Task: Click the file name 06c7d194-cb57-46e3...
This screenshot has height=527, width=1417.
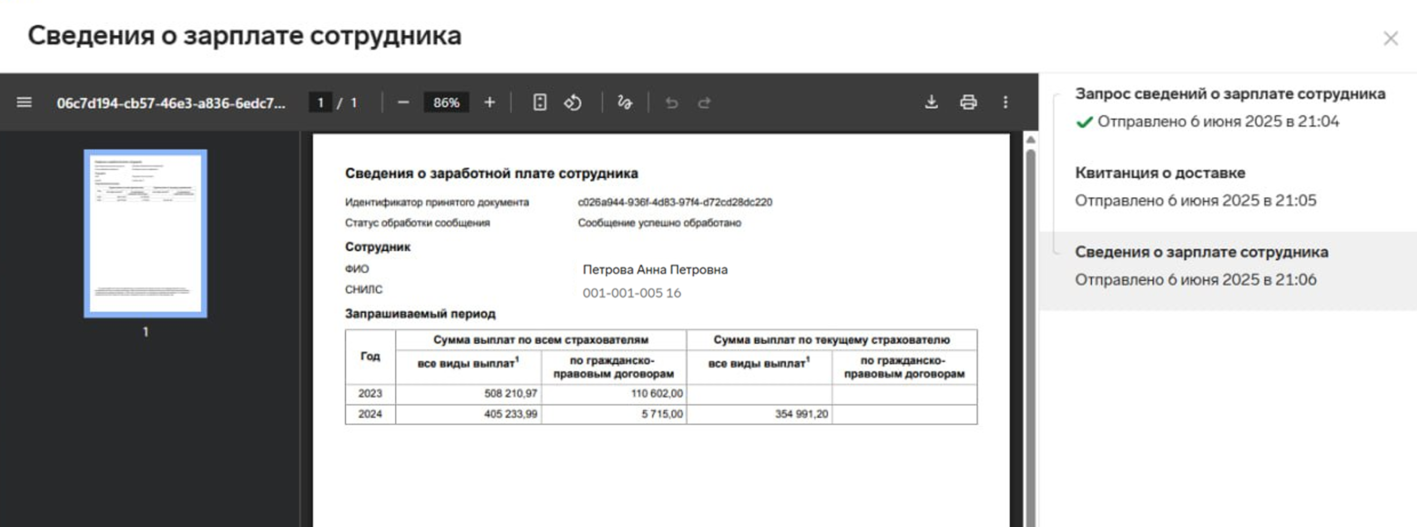Action: [x=171, y=103]
